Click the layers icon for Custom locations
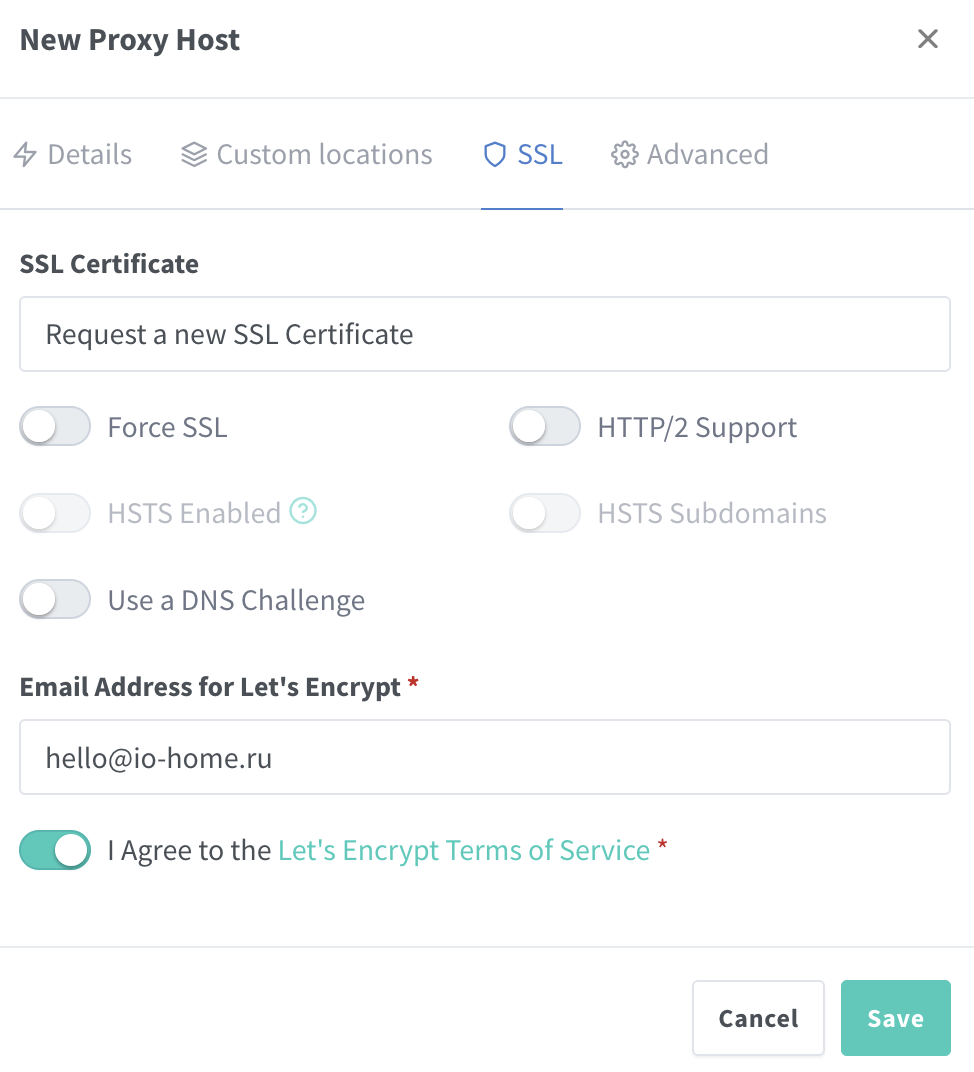974x1072 pixels. point(193,155)
